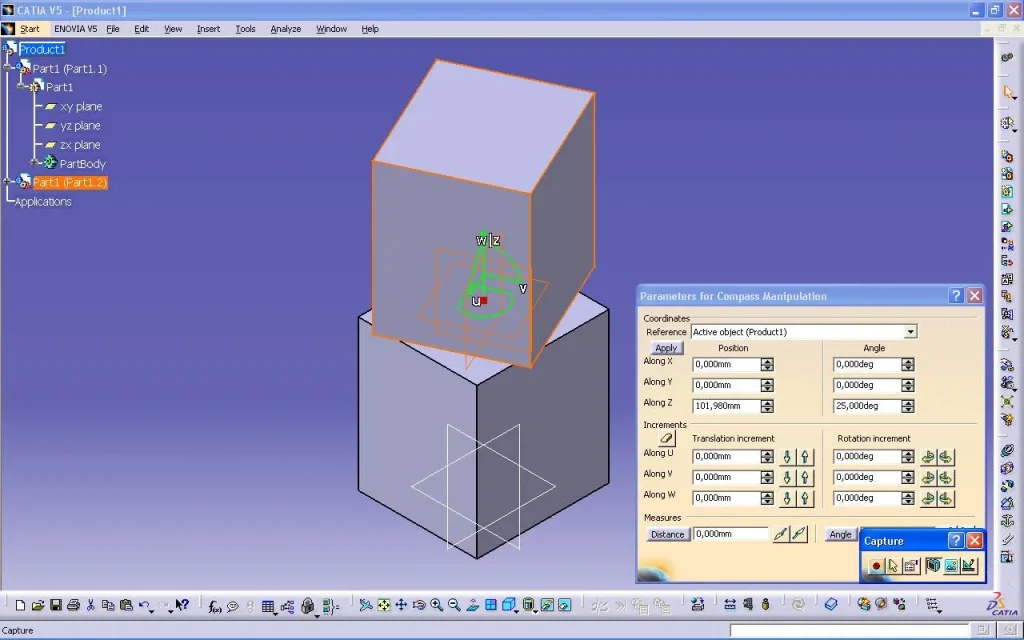Select the Applications node in the tree
Screen dimensions: 1024x640
(x=43, y=202)
